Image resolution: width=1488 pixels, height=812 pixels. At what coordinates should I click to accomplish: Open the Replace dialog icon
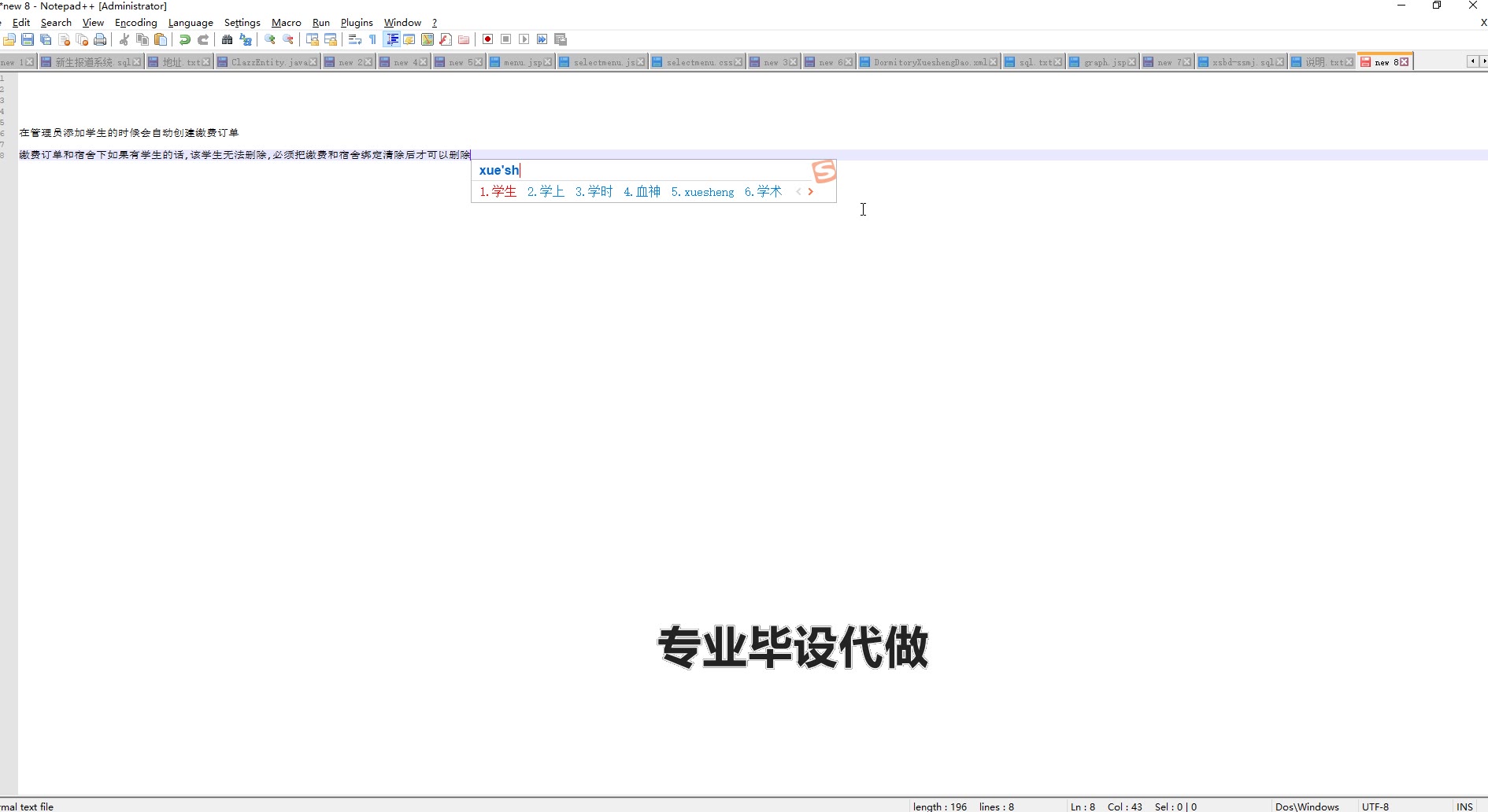(246, 39)
